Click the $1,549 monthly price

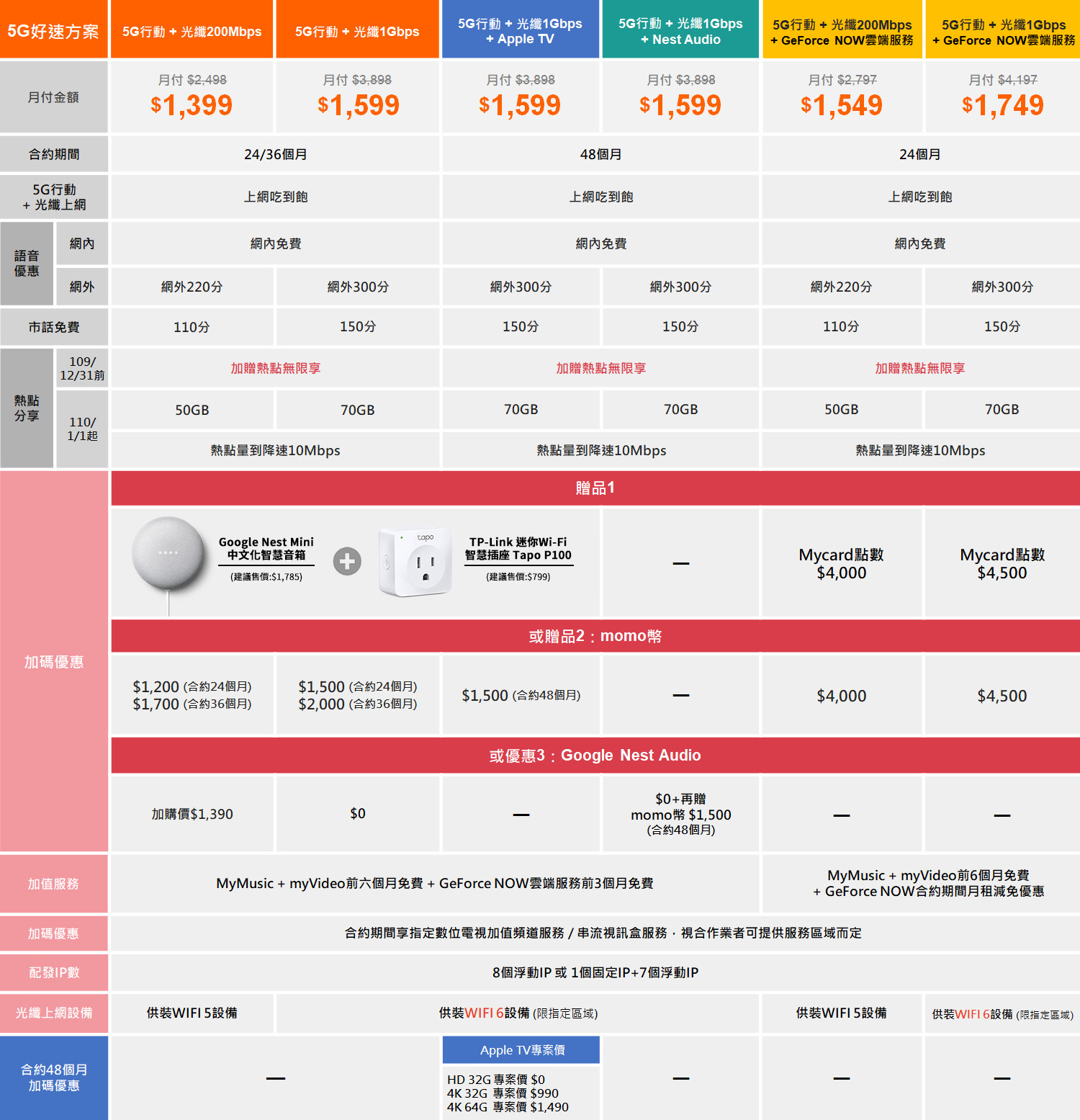click(x=842, y=105)
